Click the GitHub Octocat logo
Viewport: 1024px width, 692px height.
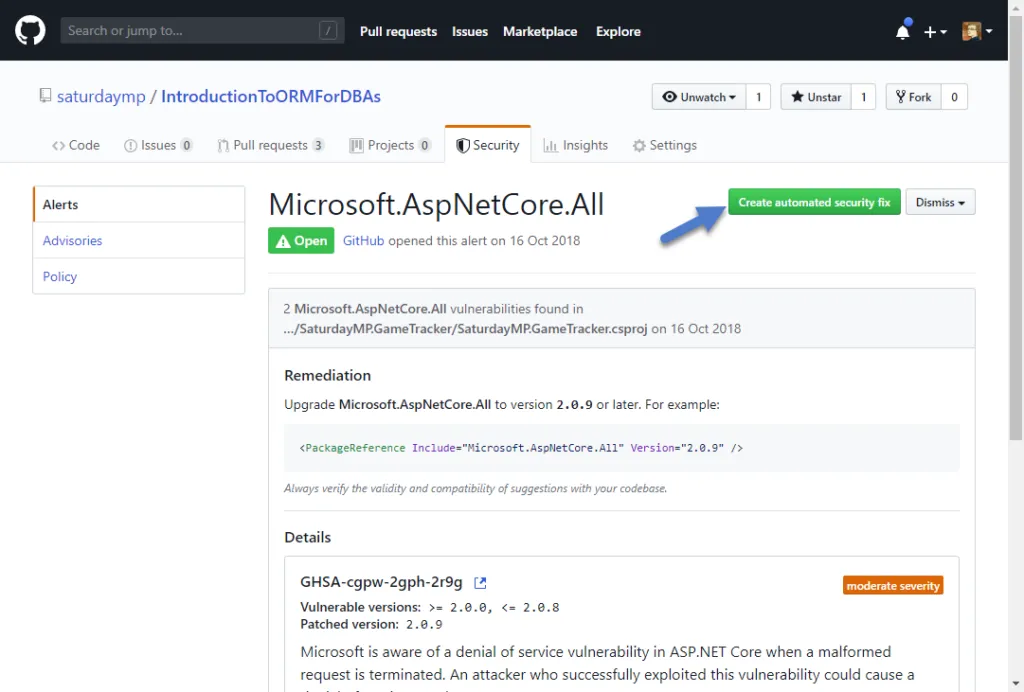point(30,30)
